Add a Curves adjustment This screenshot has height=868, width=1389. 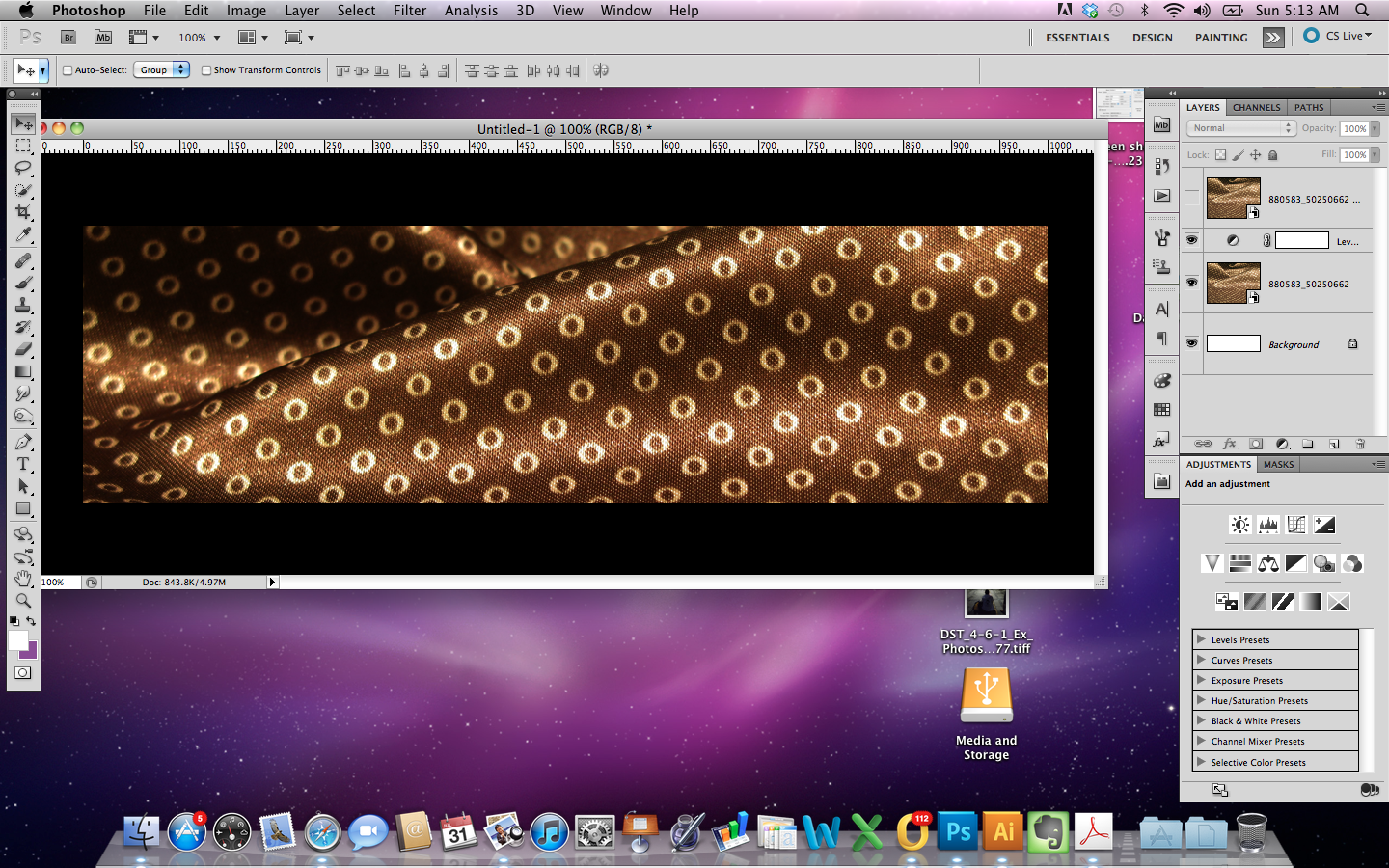[1296, 525]
